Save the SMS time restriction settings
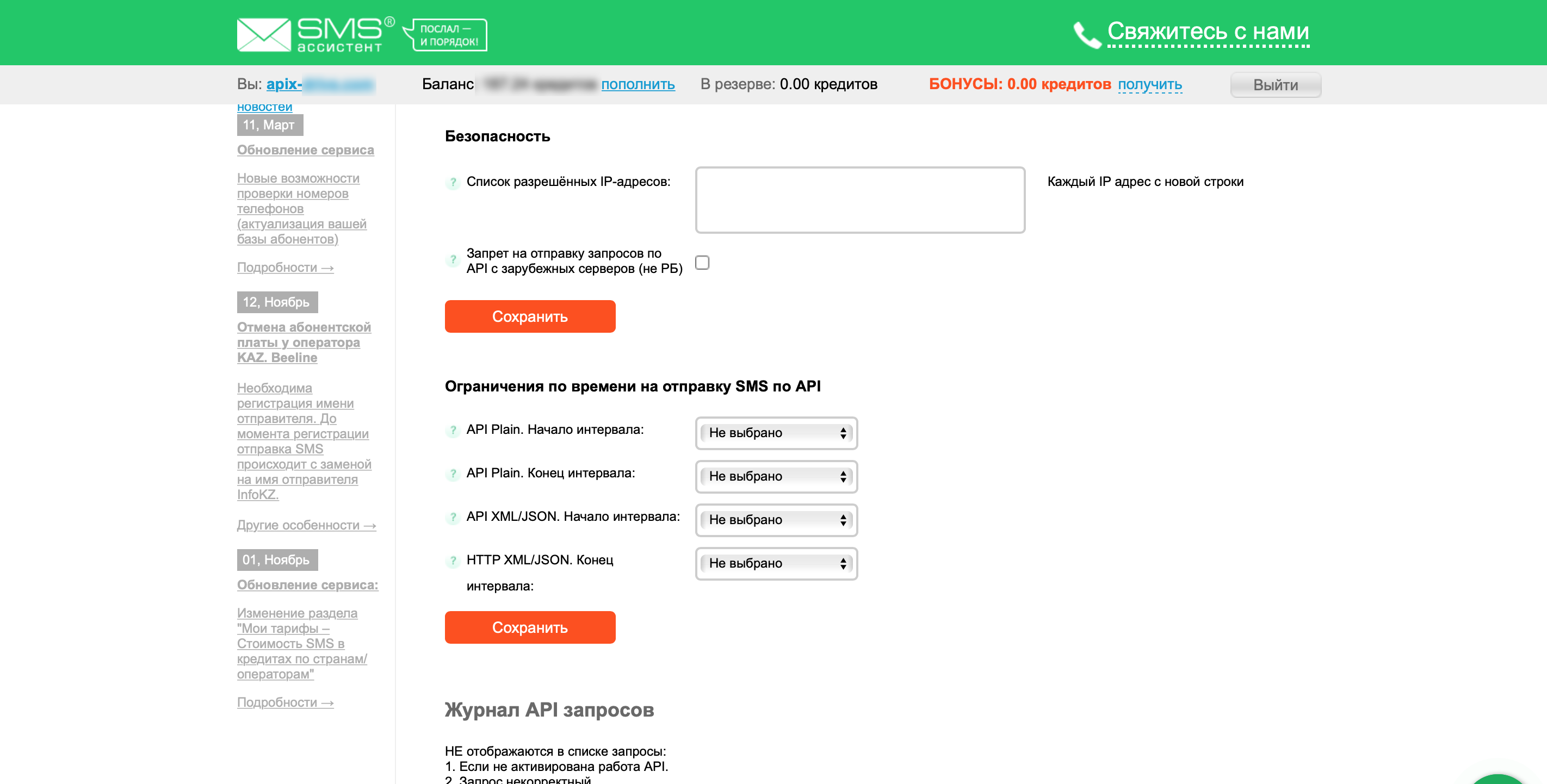Screen dimensions: 1547x784 coord(530,627)
